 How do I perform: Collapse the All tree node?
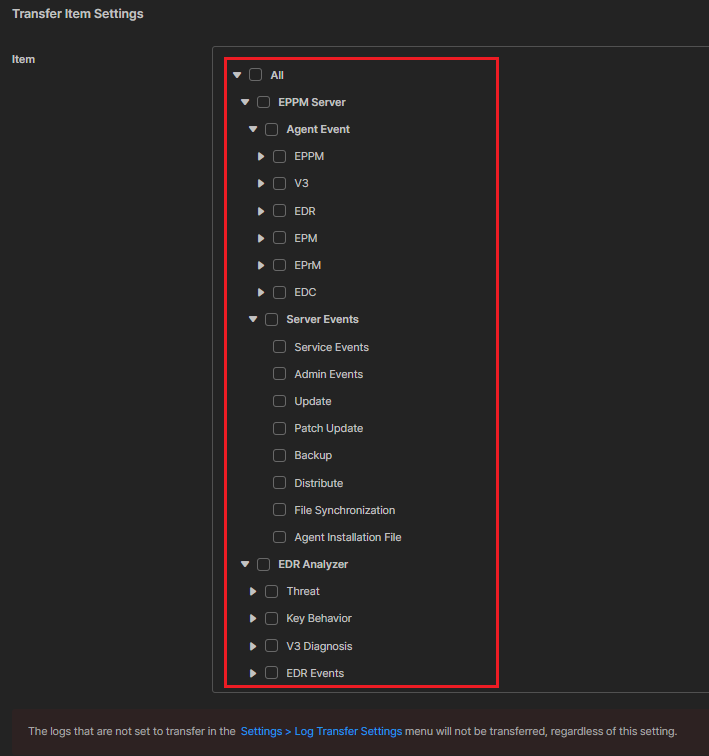click(x=237, y=75)
